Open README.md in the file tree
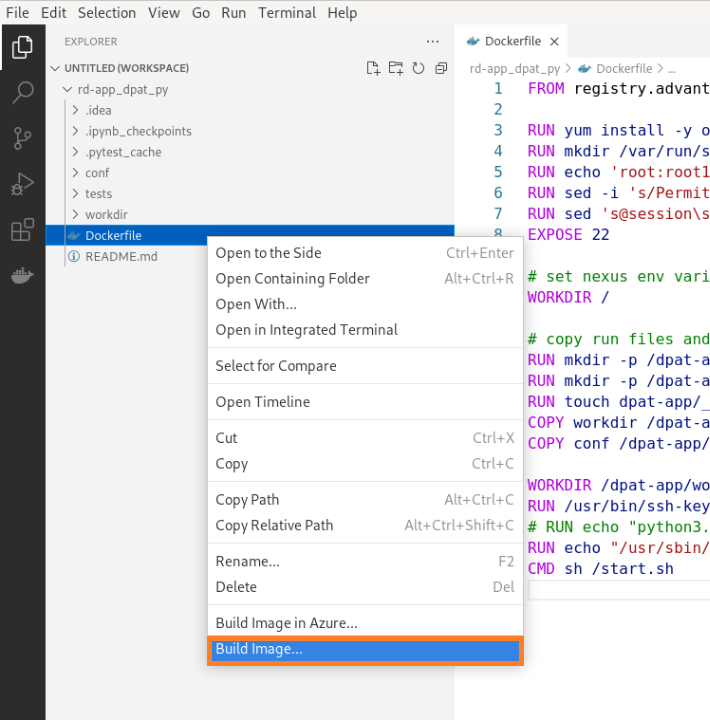Viewport: 710px width, 720px height. pyautogui.click(x=121, y=257)
